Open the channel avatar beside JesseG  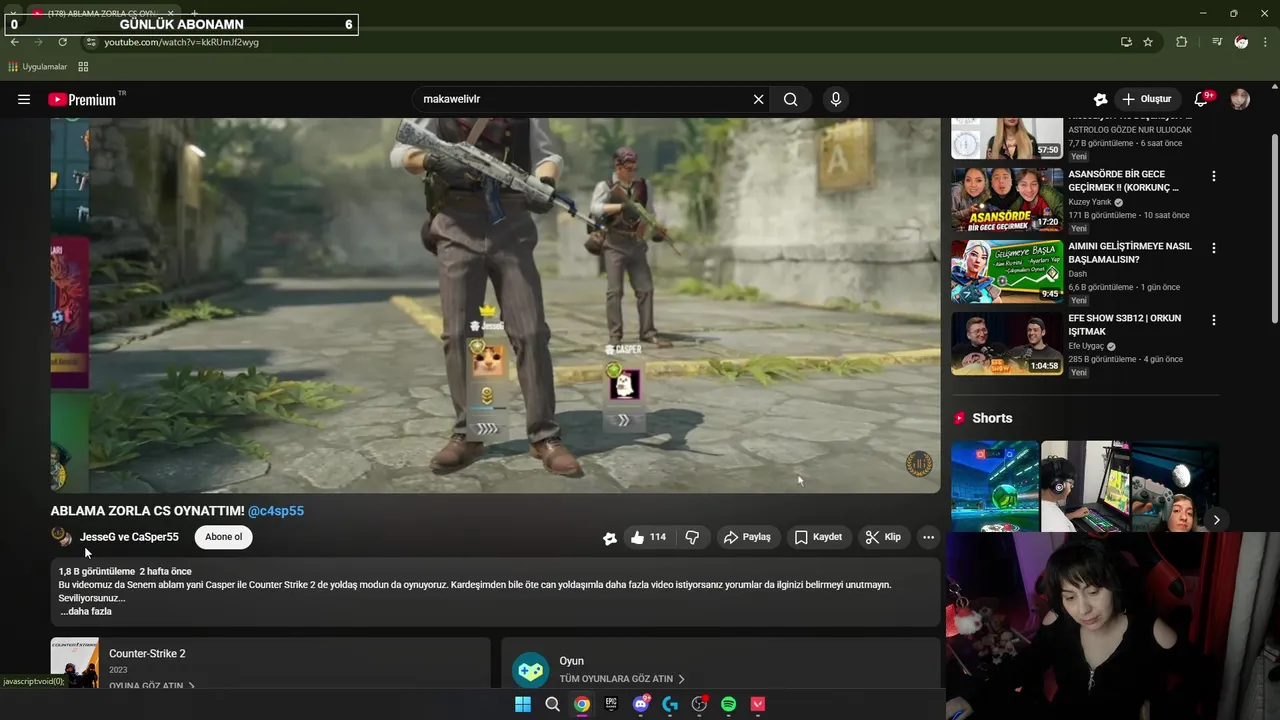62,537
